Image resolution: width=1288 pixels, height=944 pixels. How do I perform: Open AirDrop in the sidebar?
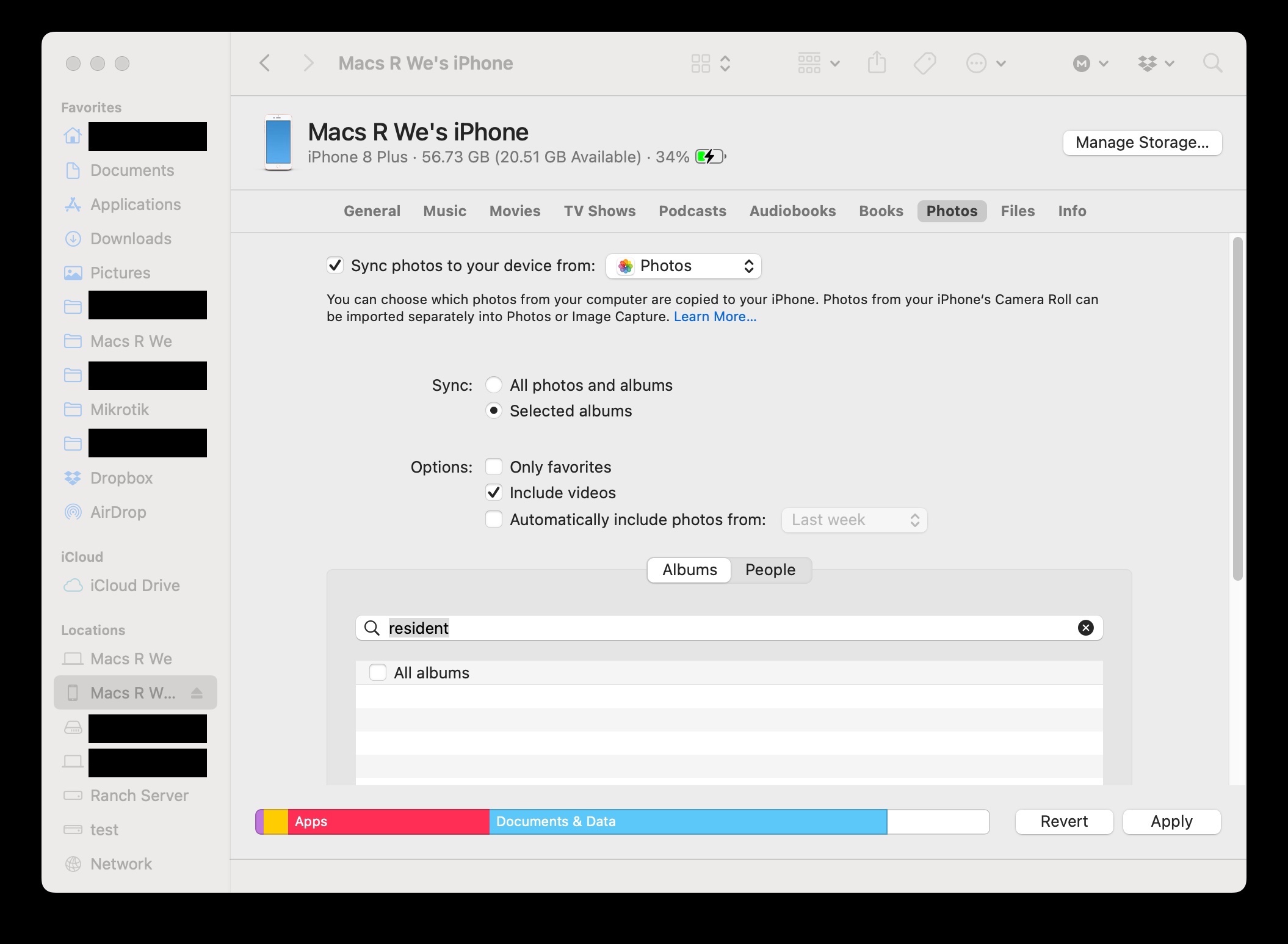pos(118,512)
